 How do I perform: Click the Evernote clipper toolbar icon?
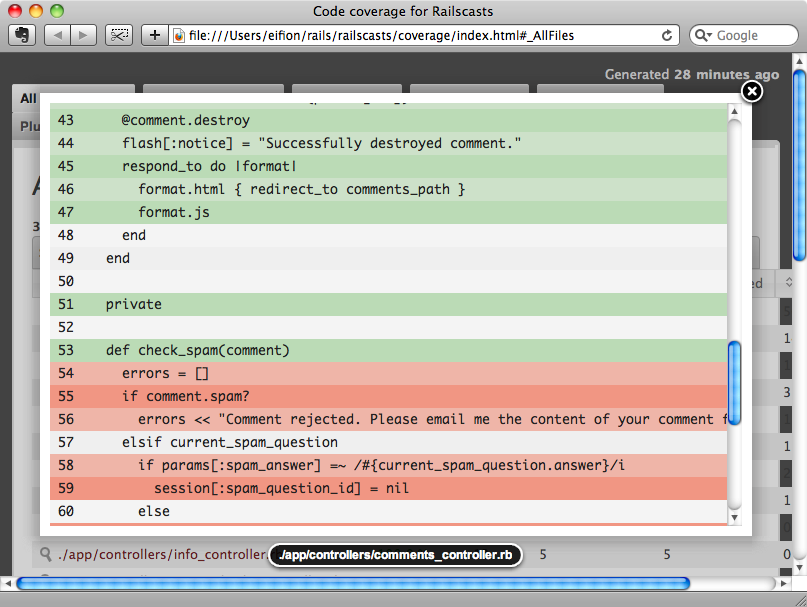(22, 35)
